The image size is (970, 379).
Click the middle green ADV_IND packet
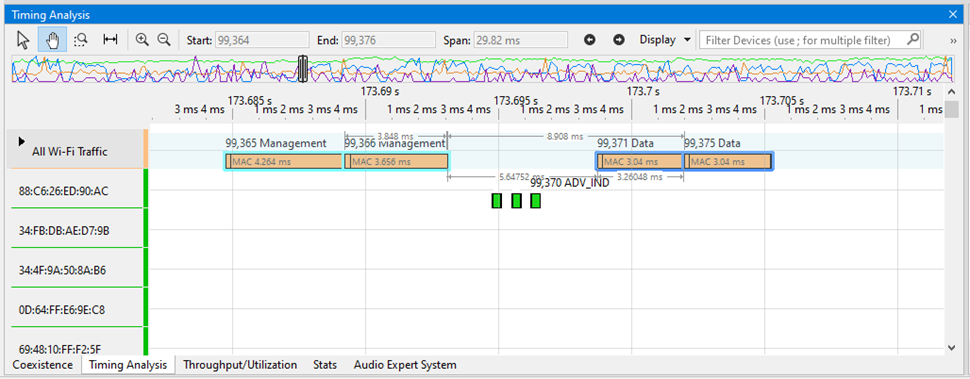pos(517,200)
